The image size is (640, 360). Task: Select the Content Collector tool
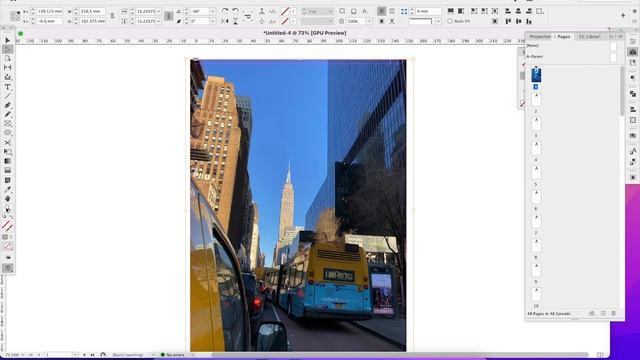[x=7, y=77]
